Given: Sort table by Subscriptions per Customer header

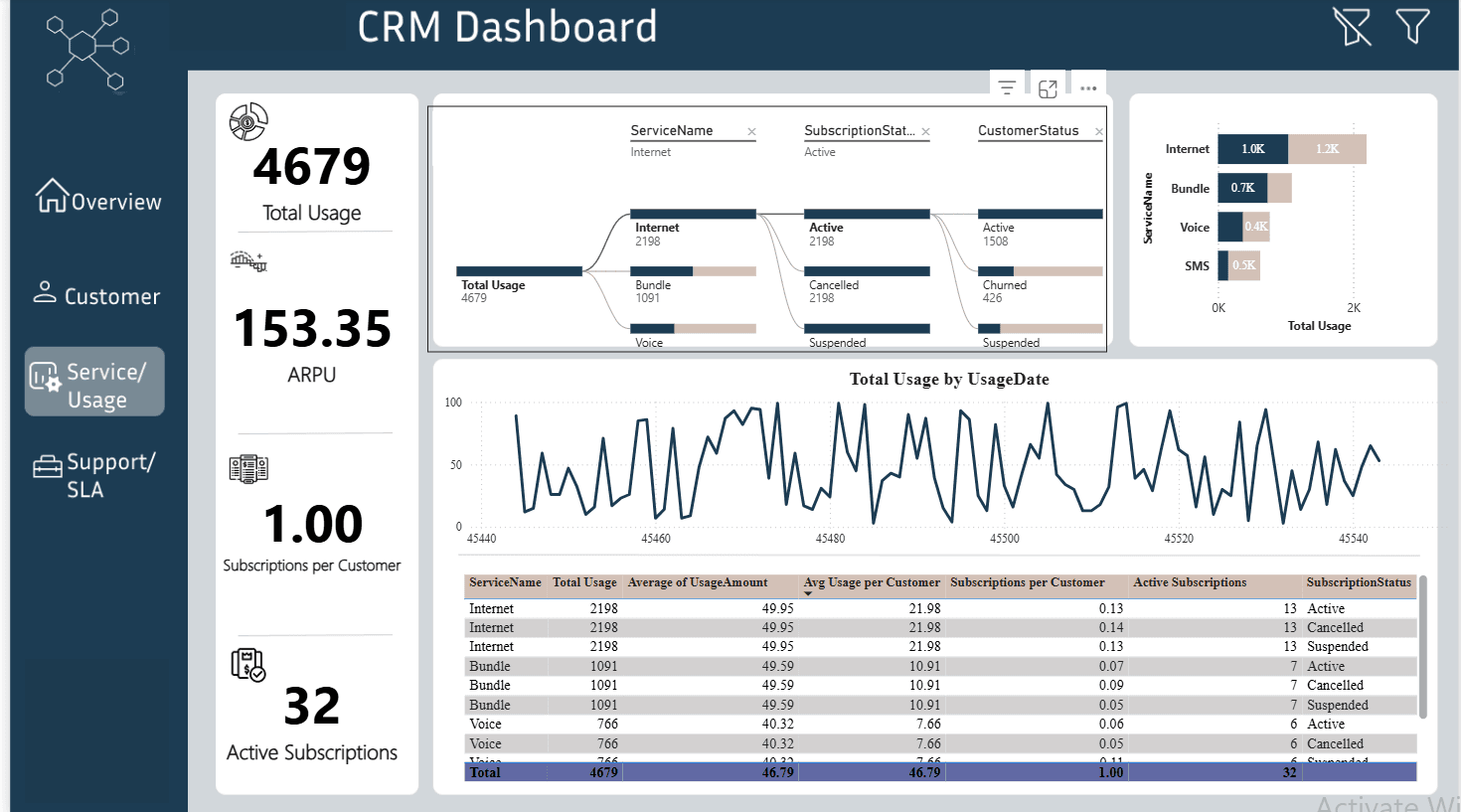Looking at the screenshot, I should [1027, 582].
